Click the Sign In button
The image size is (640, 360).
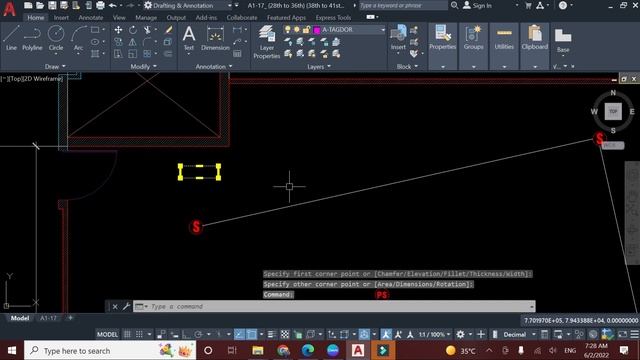tap(478, 5)
